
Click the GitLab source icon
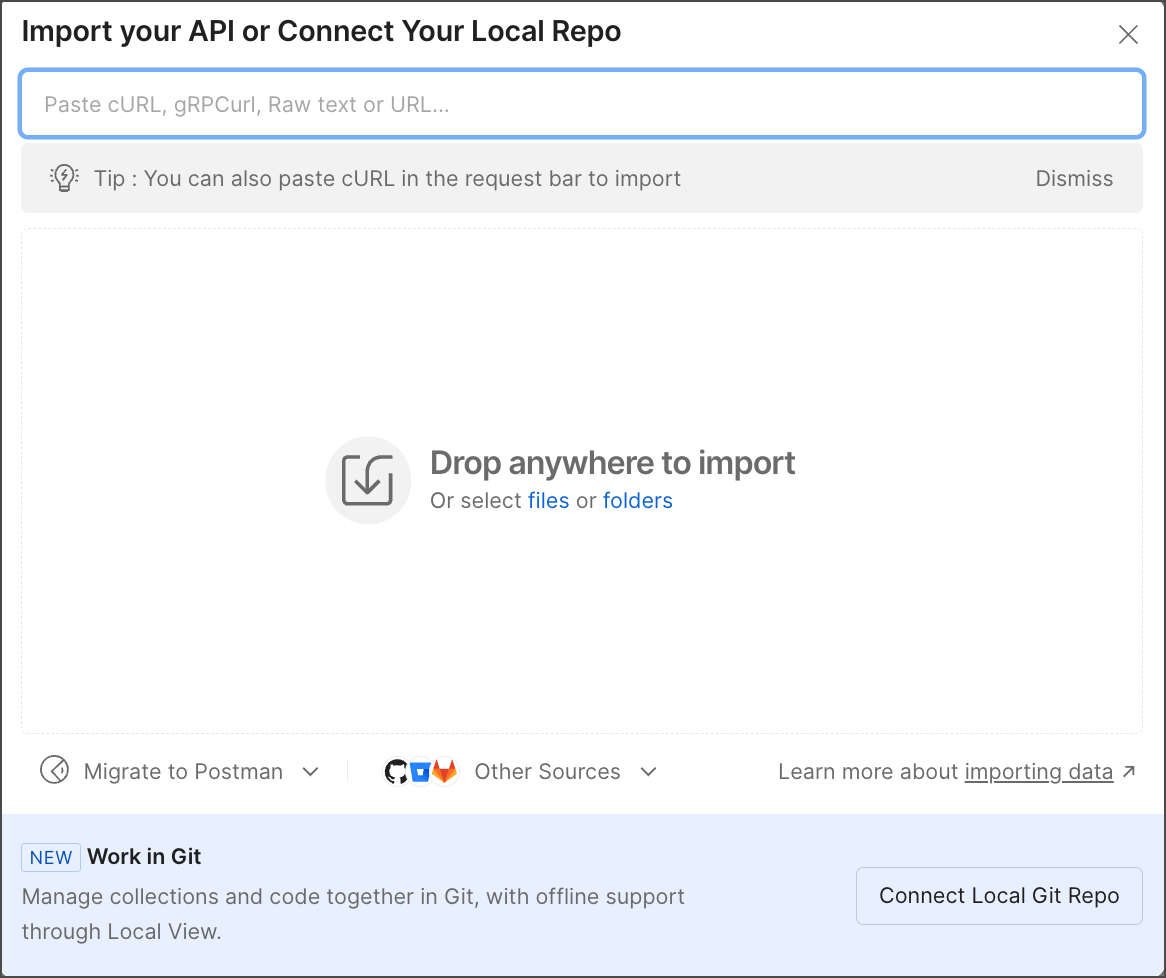pyautogui.click(x=448, y=771)
